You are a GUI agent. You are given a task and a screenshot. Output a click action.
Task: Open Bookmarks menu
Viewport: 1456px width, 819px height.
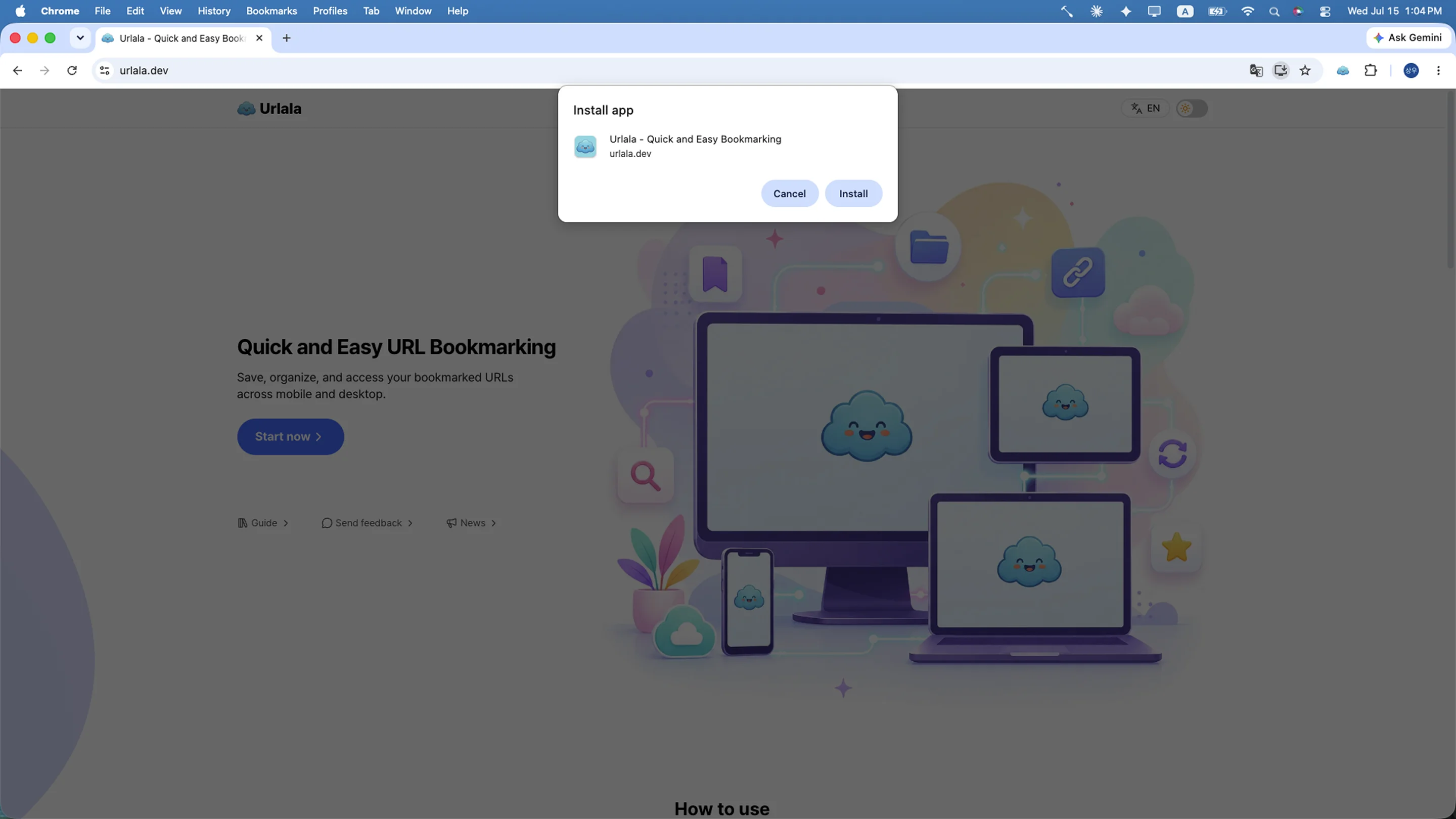point(271,11)
